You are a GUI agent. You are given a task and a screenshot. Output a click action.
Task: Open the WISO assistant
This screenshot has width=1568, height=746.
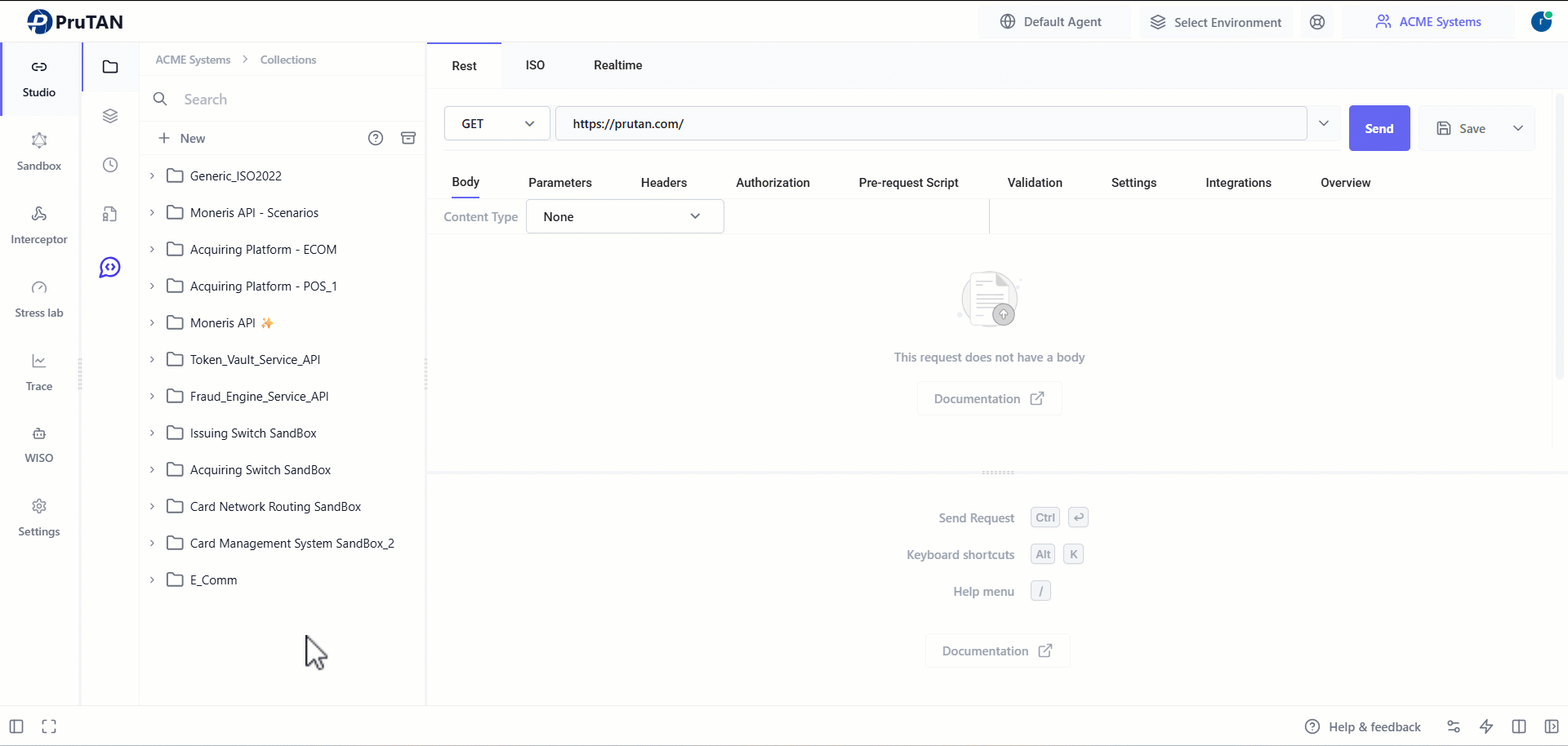click(x=39, y=445)
